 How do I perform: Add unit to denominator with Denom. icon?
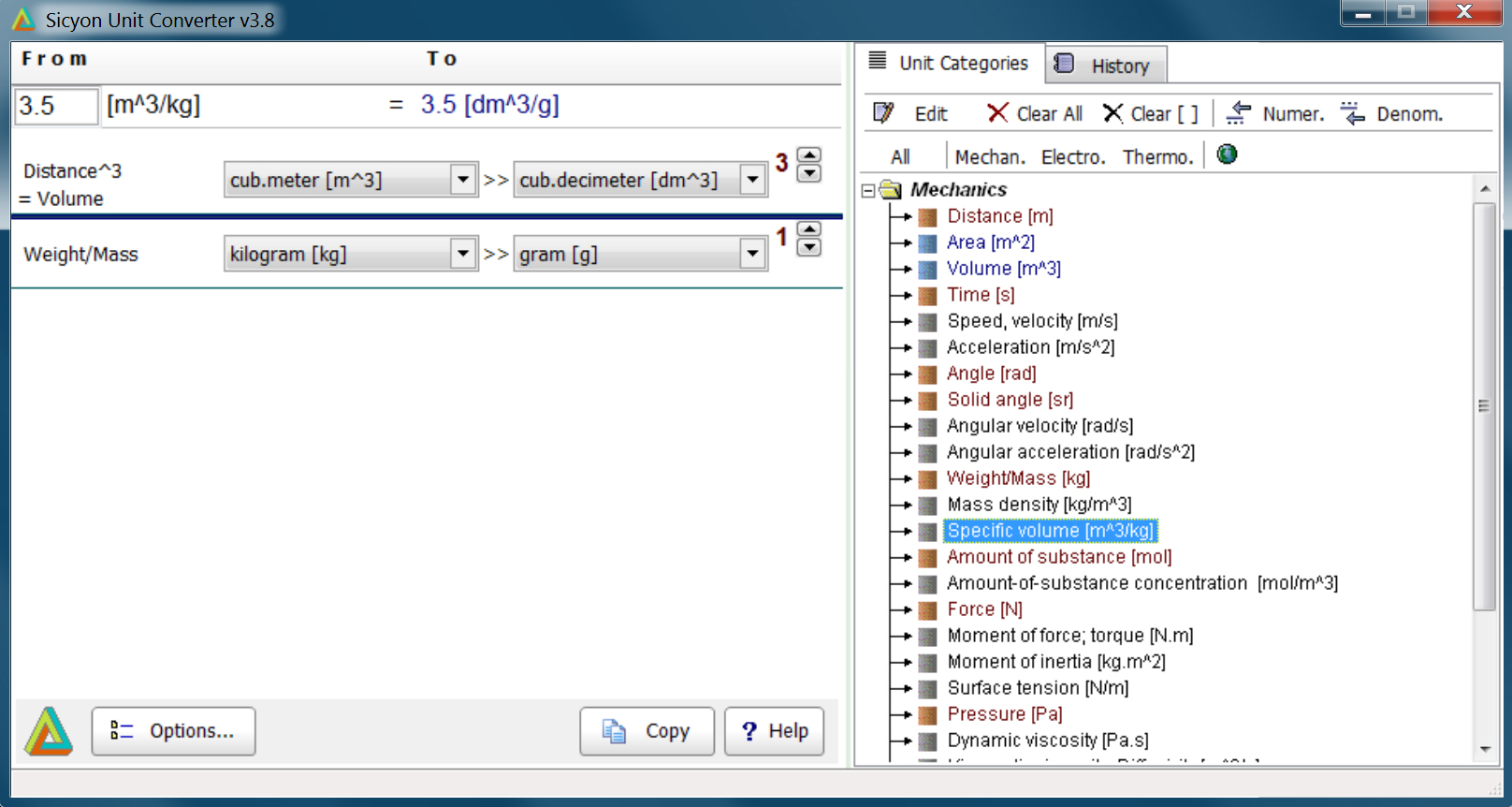1352,113
